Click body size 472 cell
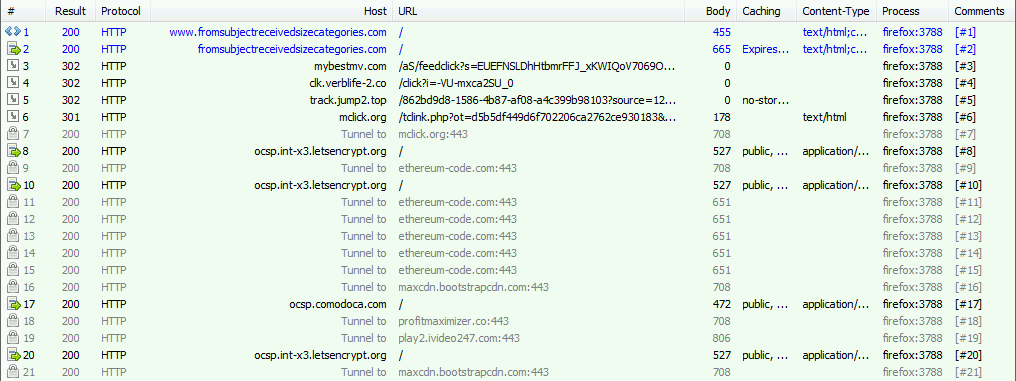The width and height of the screenshot is (1016, 381). (x=722, y=304)
